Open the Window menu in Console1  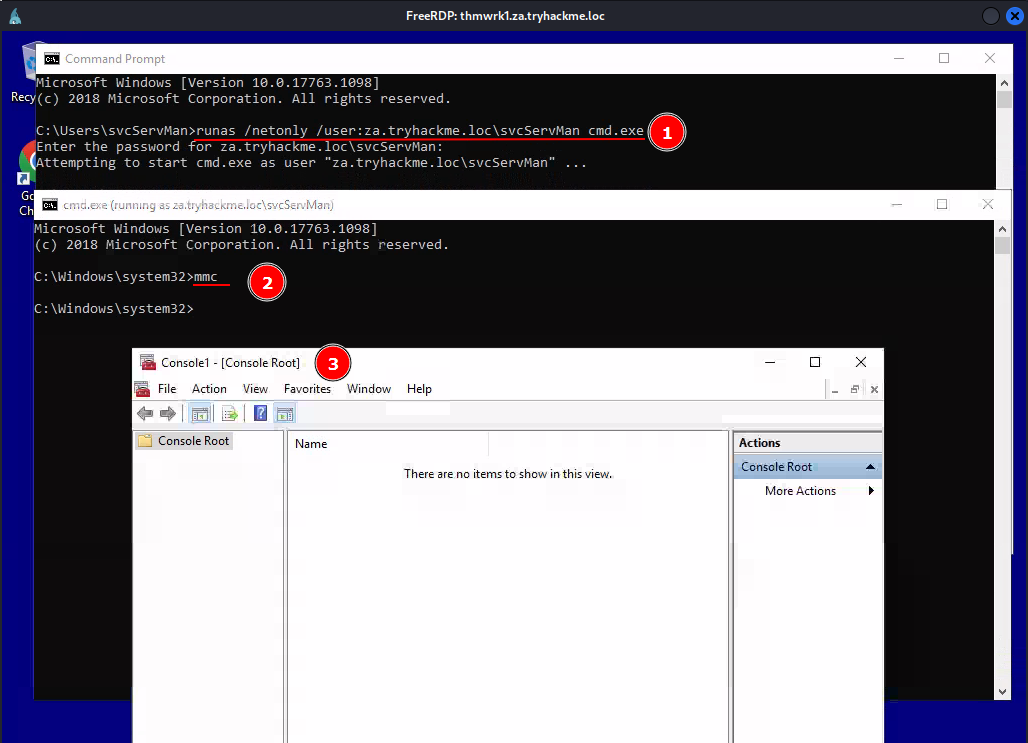(369, 389)
